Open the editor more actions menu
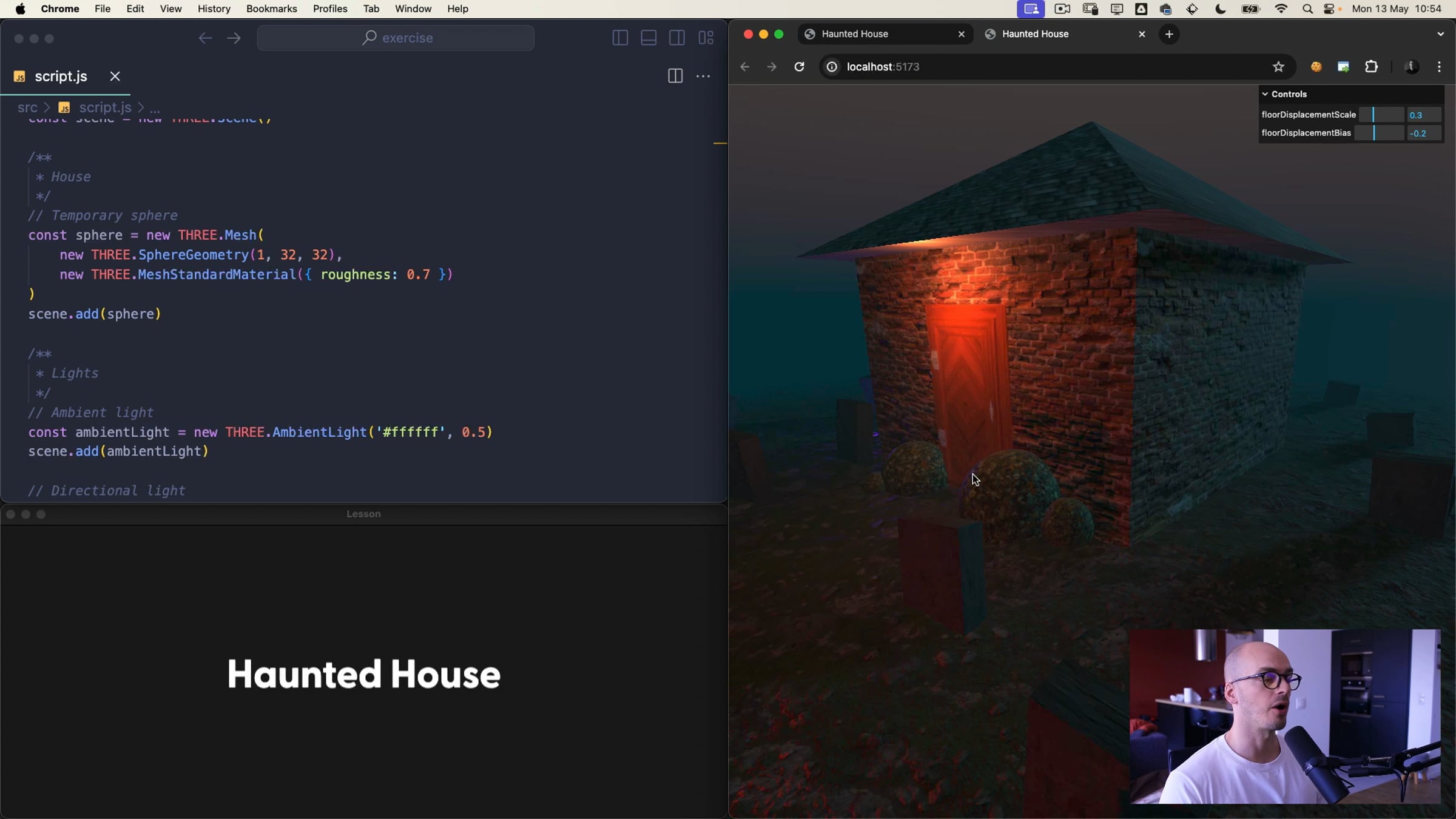The height and width of the screenshot is (819, 1456). click(703, 76)
